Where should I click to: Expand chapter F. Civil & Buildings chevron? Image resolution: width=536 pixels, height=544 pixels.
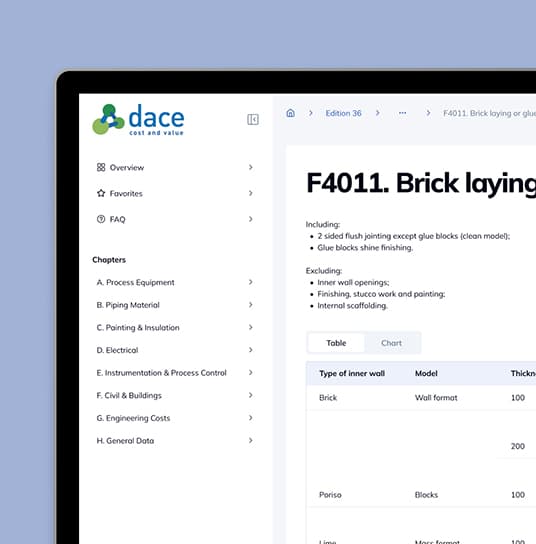tap(250, 395)
